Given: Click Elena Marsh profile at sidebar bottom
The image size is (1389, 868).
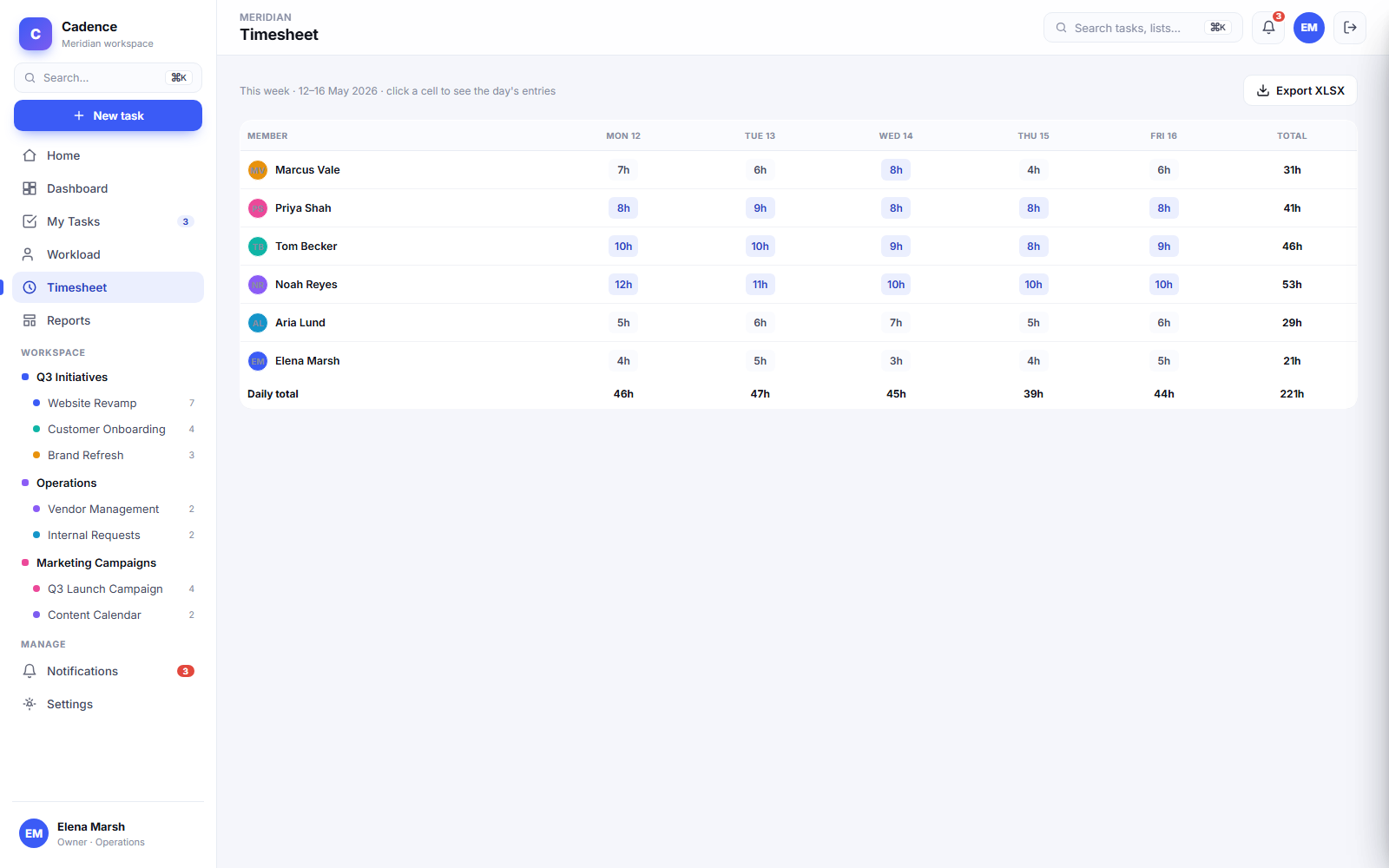Looking at the screenshot, I should pos(108,833).
